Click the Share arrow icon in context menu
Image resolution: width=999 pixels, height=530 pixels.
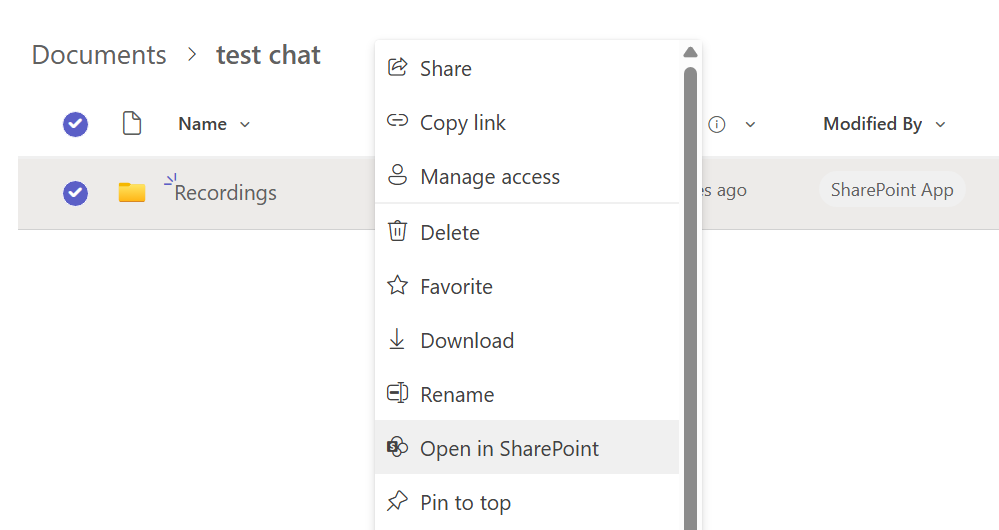tap(397, 68)
